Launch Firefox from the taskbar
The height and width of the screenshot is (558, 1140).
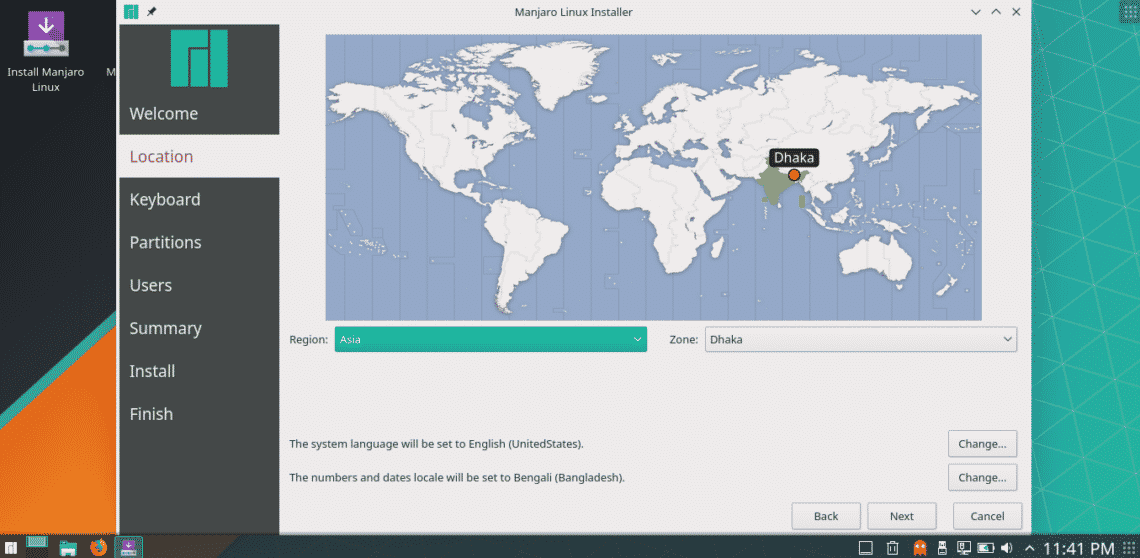[x=98, y=547]
